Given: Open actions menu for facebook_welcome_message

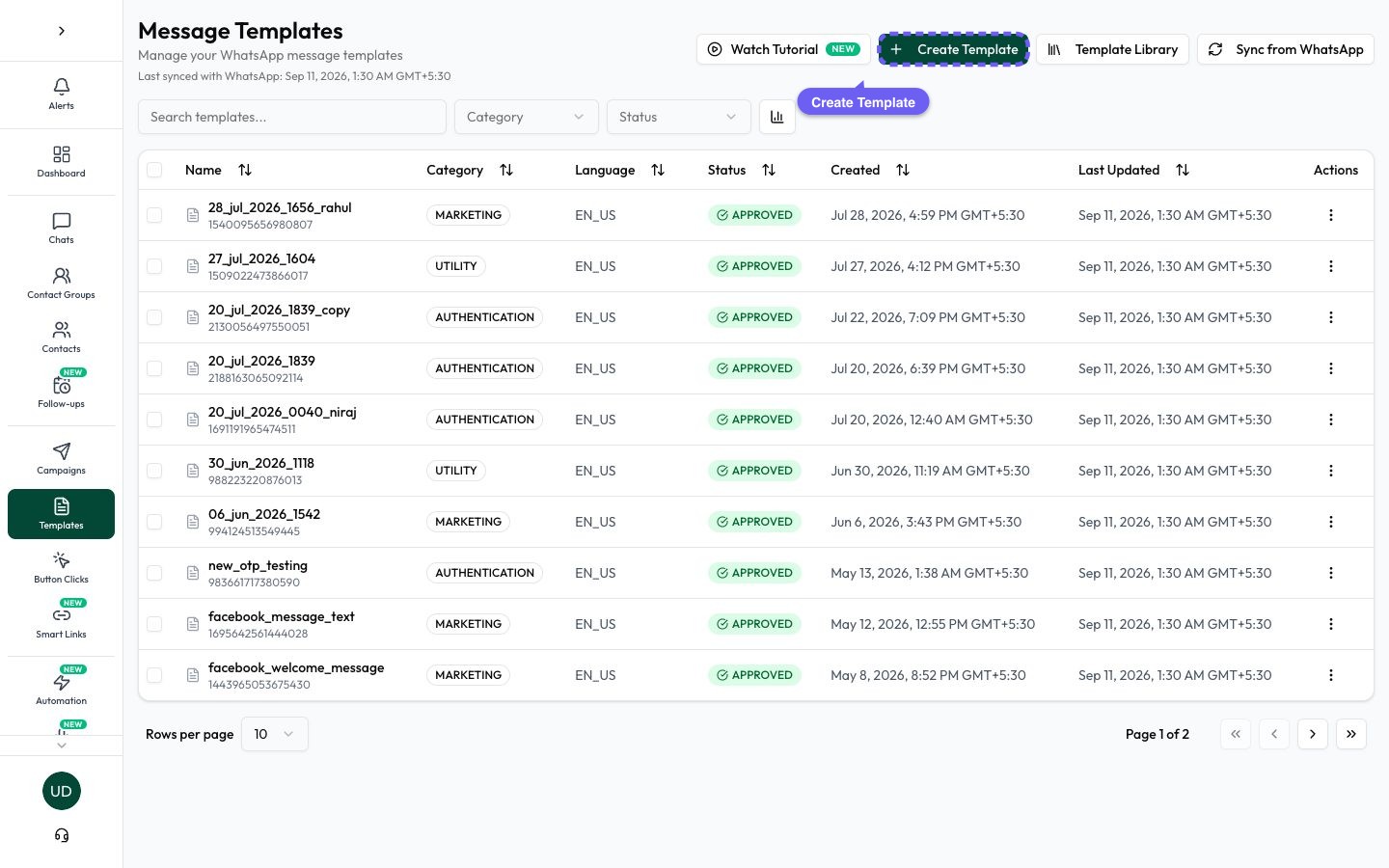Looking at the screenshot, I should 1331,675.
